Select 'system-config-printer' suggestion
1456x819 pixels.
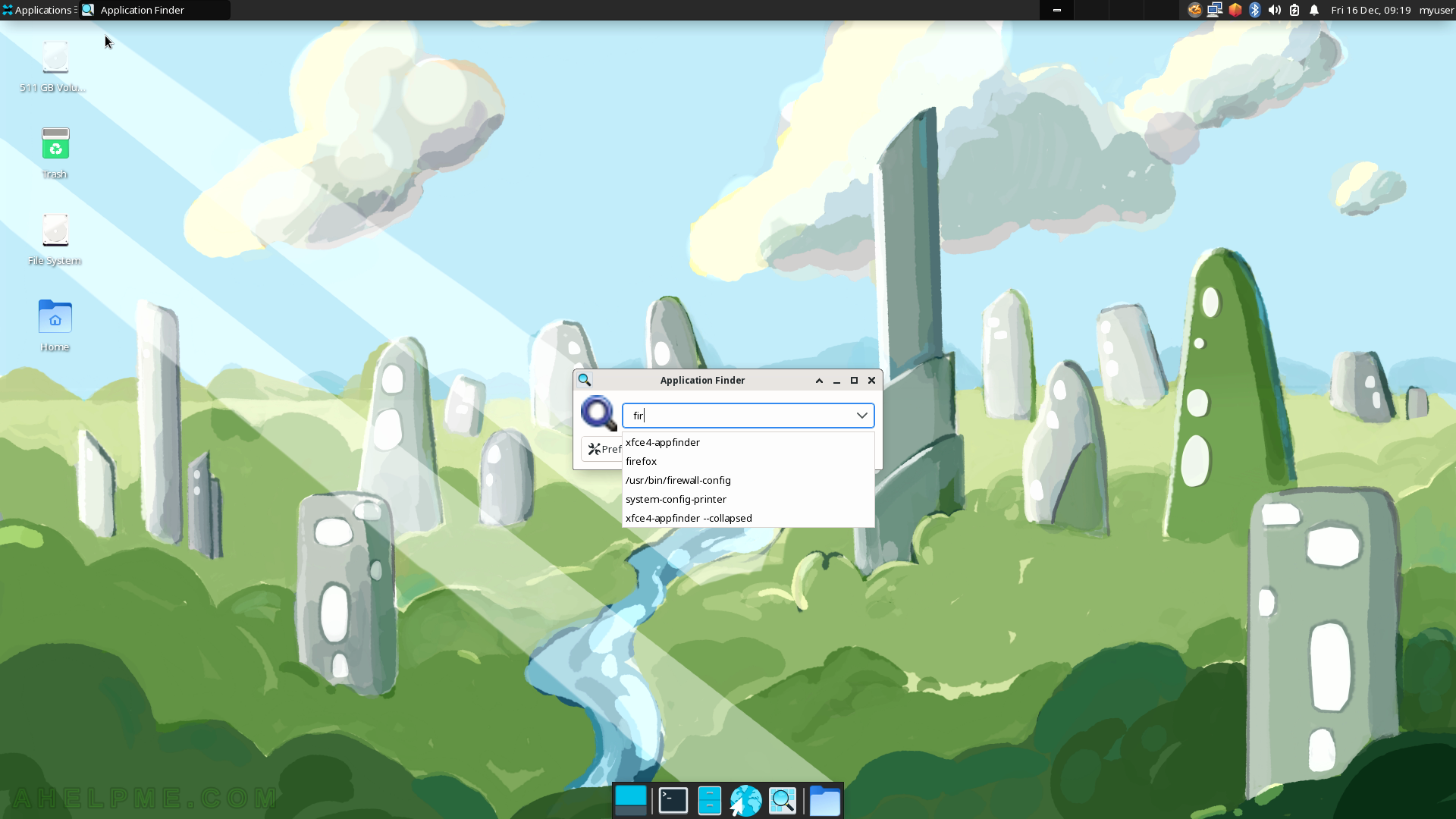[x=748, y=499]
